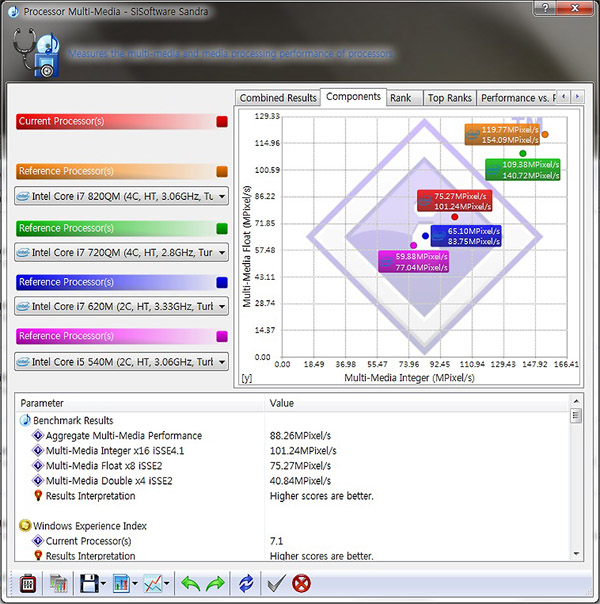Click the red 75.27MPixel/s chart label

[x=454, y=201]
